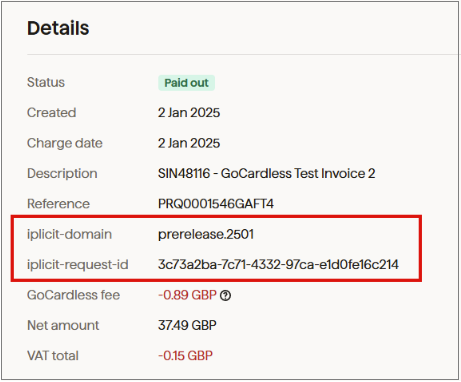Click the iplicit-domain label
The width and height of the screenshot is (461, 382).
pyautogui.click(x=69, y=234)
